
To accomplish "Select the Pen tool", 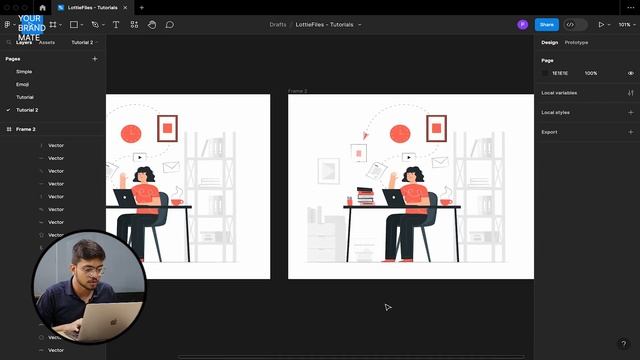I will point(95,24).
